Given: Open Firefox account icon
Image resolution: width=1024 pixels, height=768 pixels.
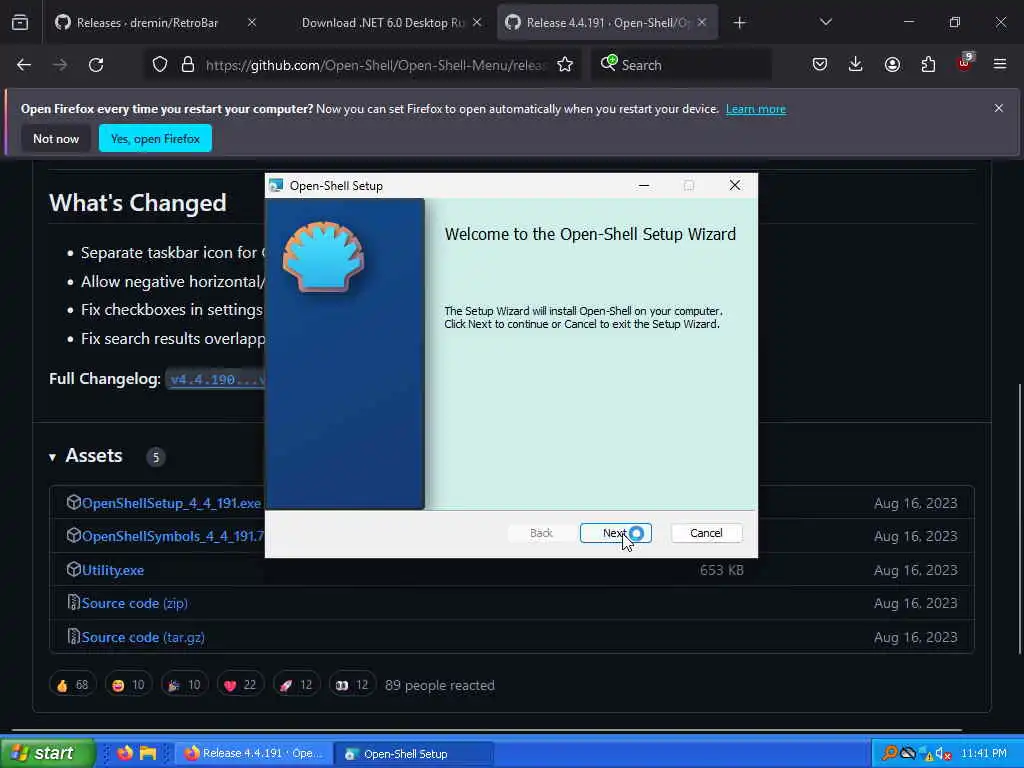Looking at the screenshot, I should point(892,64).
